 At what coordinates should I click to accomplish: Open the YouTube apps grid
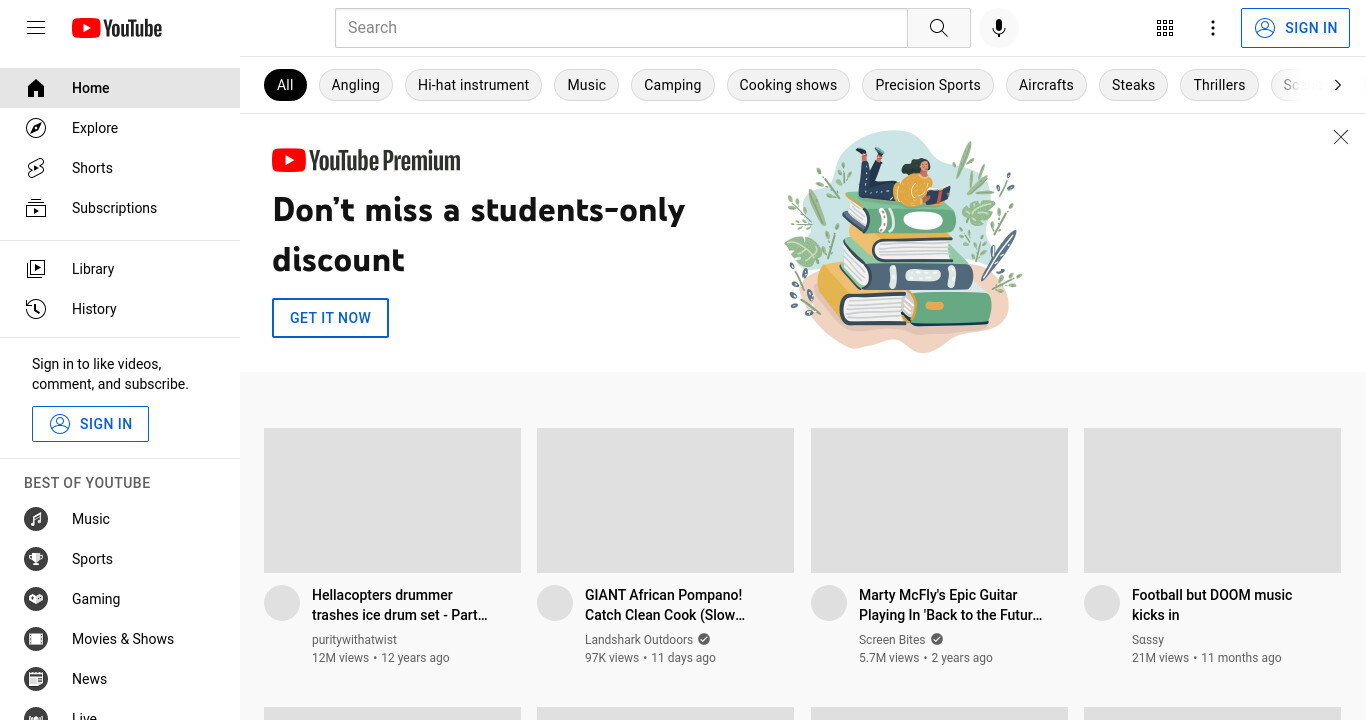(x=1165, y=28)
